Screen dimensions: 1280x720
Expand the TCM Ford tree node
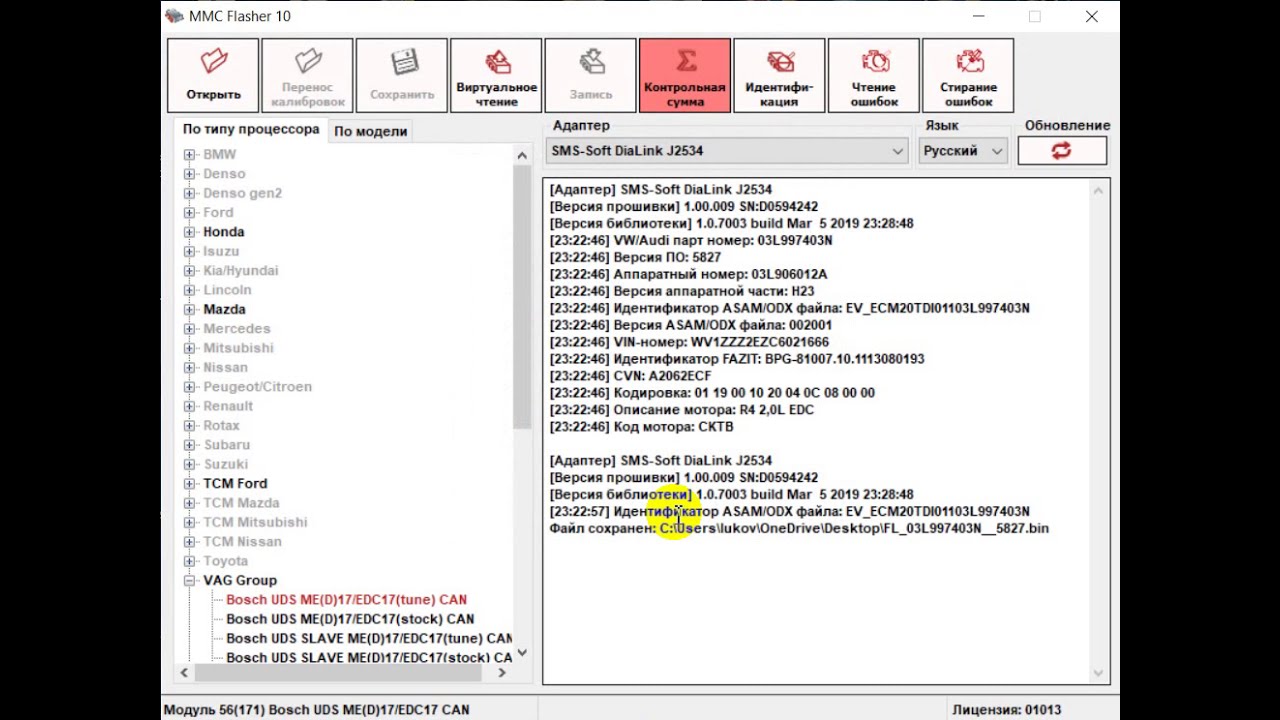tap(189, 484)
